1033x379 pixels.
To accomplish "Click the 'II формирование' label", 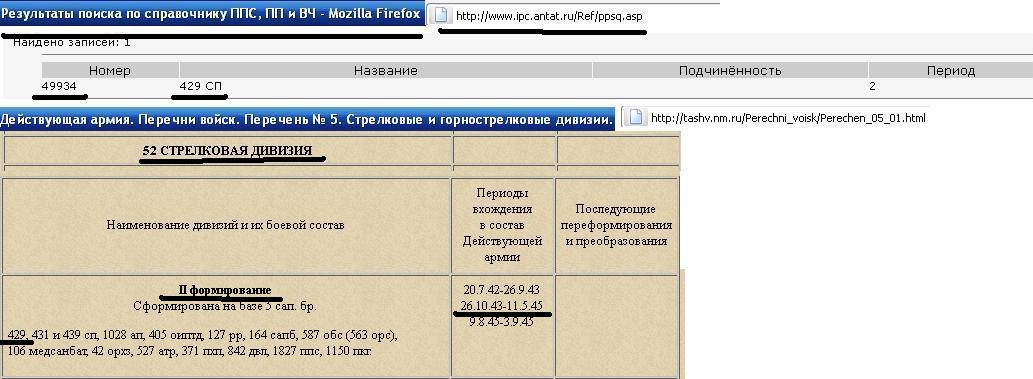I will click(x=225, y=290).
